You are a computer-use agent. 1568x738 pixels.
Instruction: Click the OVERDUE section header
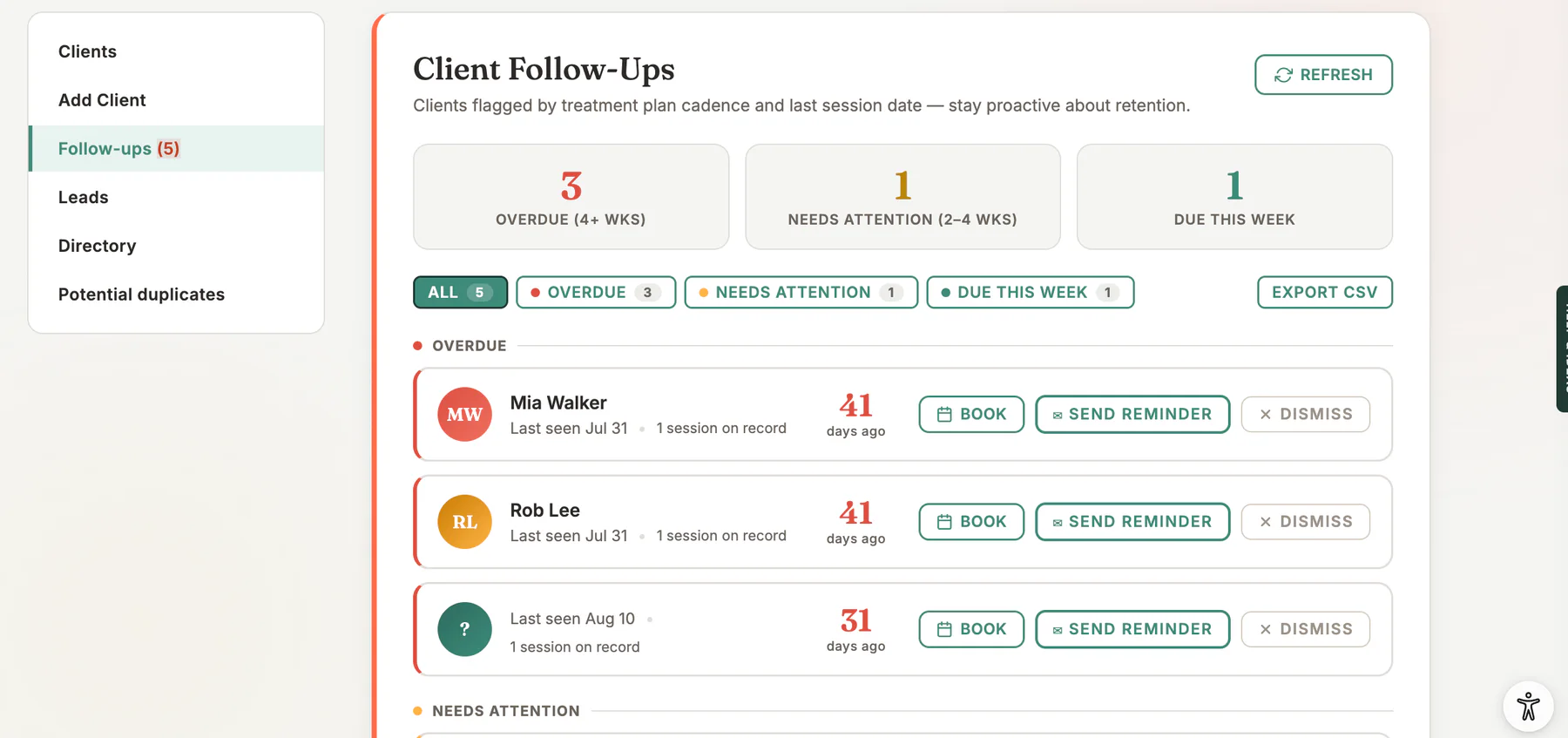(x=469, y=346)
